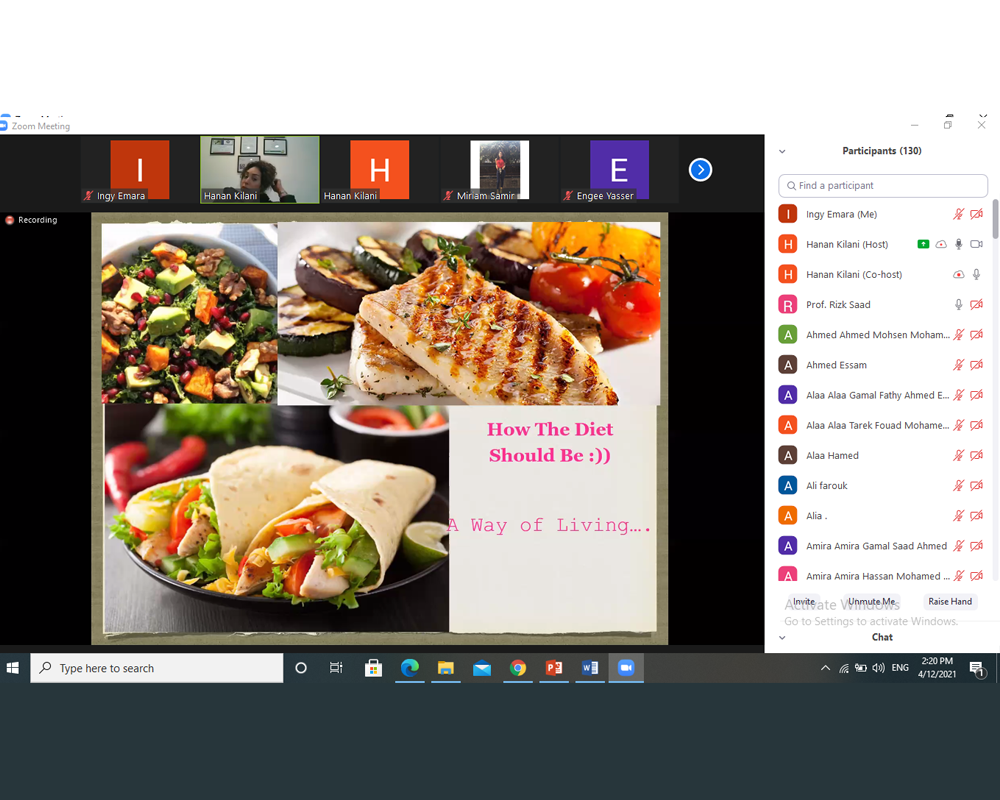Toggle Ingy Emara (Me) video camera

(977, 214)
